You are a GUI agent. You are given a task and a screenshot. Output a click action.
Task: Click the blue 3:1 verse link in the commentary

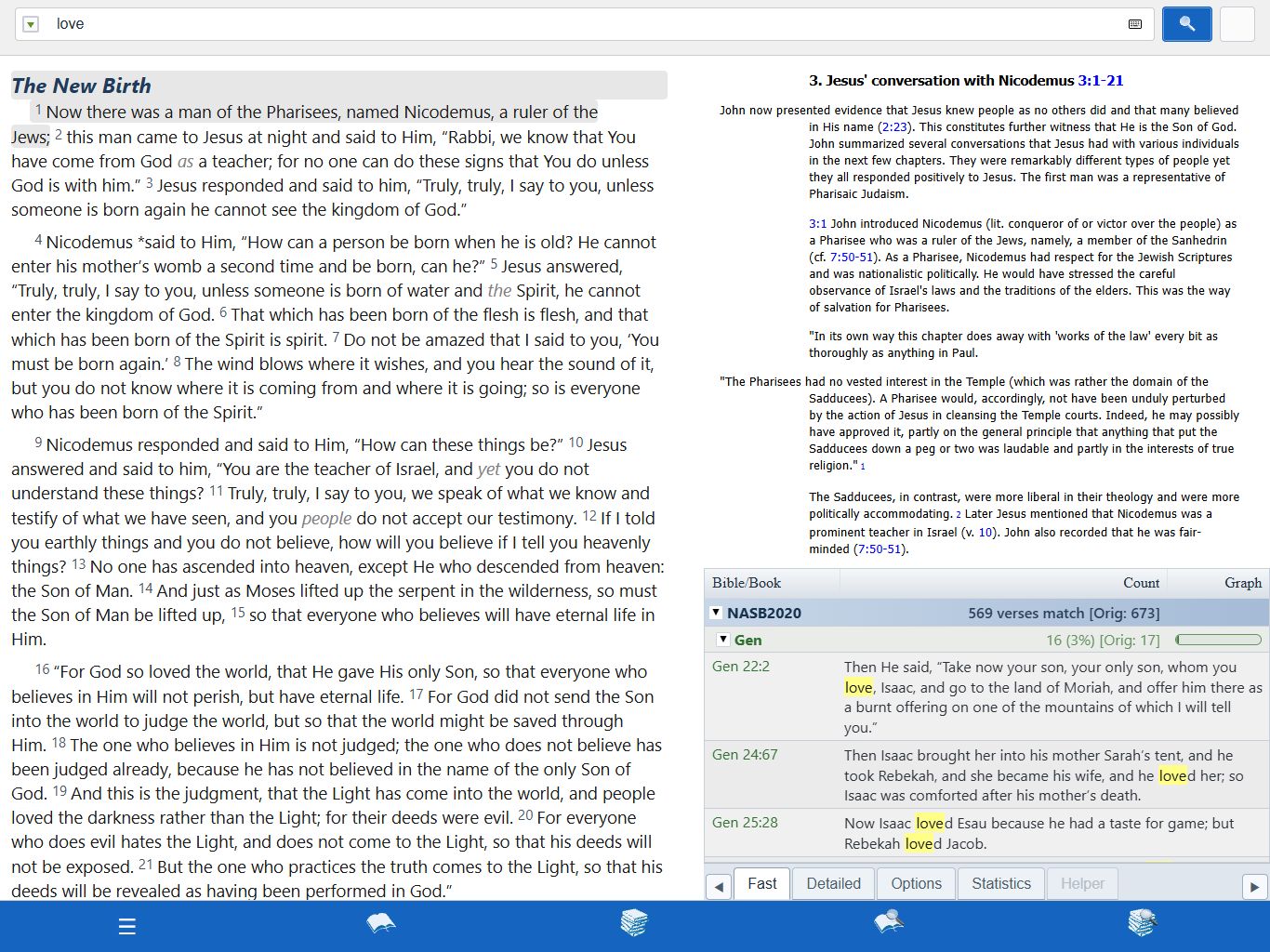(817, 224)
